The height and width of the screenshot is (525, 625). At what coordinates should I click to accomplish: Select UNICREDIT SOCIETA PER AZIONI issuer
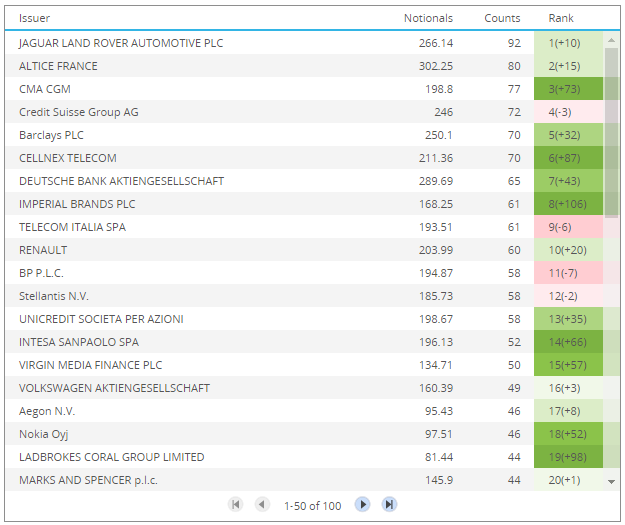(101, 319)
